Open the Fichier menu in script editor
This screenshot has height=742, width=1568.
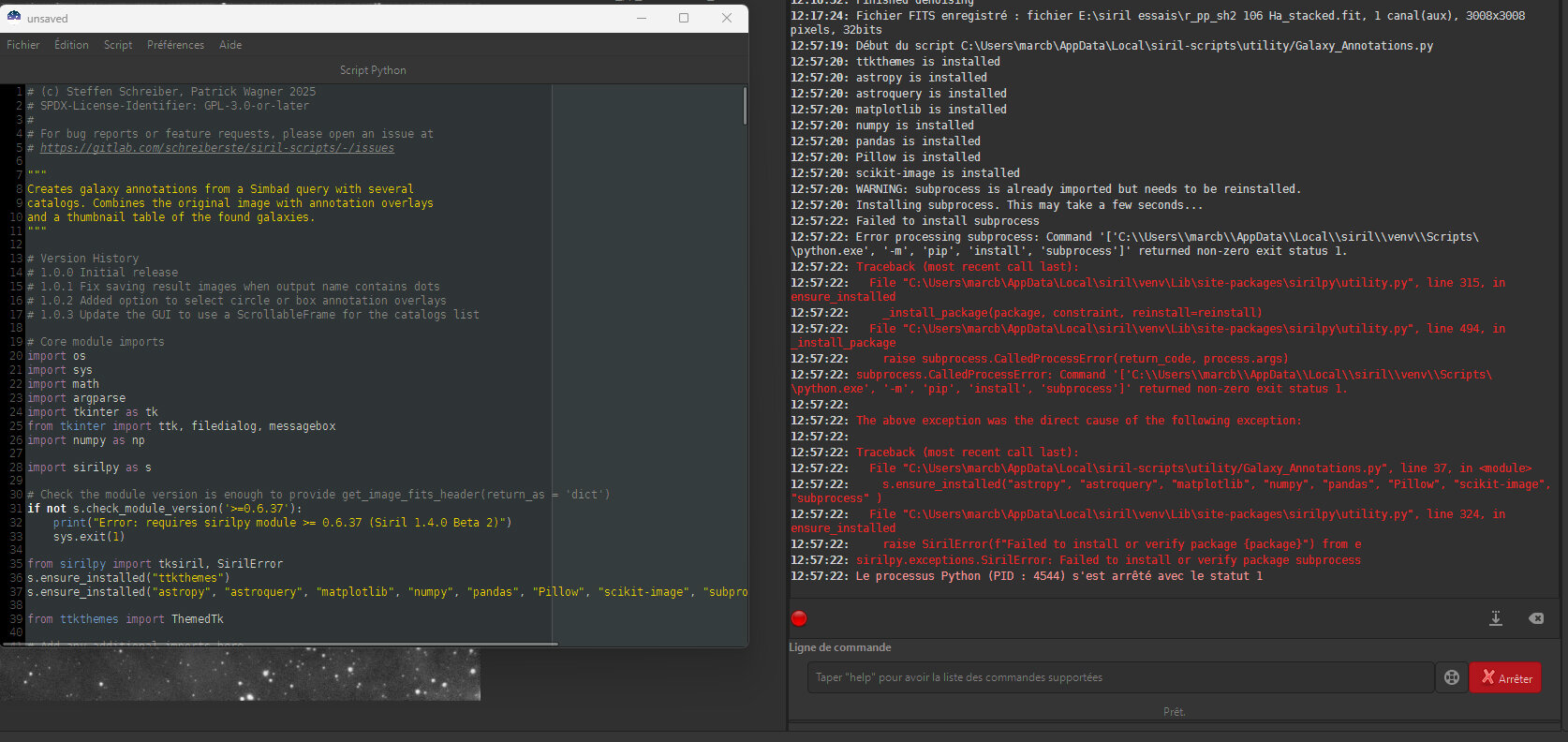click(x=23, y=45)
